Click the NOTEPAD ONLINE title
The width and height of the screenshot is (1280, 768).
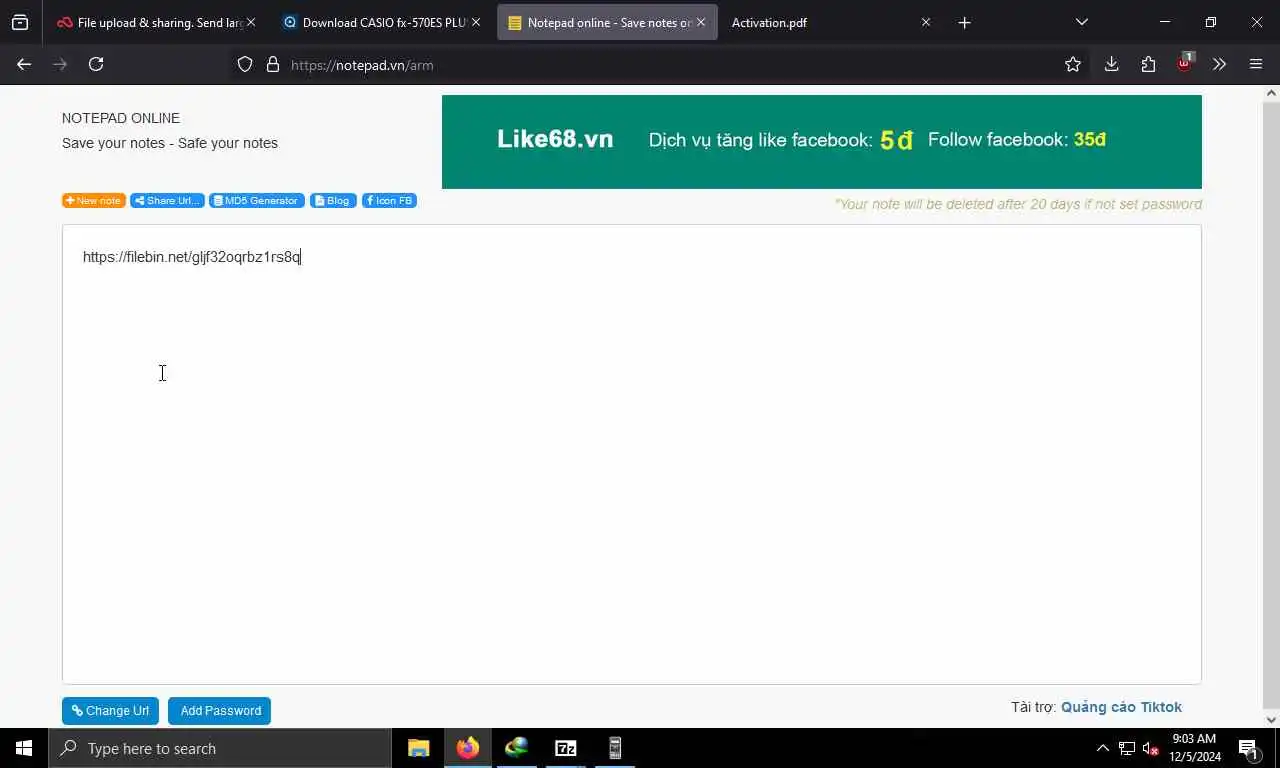tap(121, 118)
